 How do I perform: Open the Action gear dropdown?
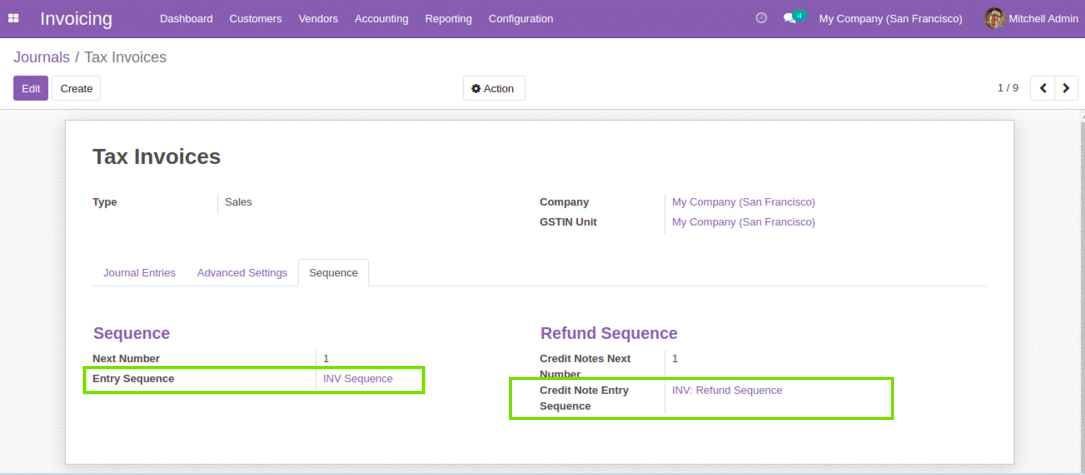(x=493, y=89)
